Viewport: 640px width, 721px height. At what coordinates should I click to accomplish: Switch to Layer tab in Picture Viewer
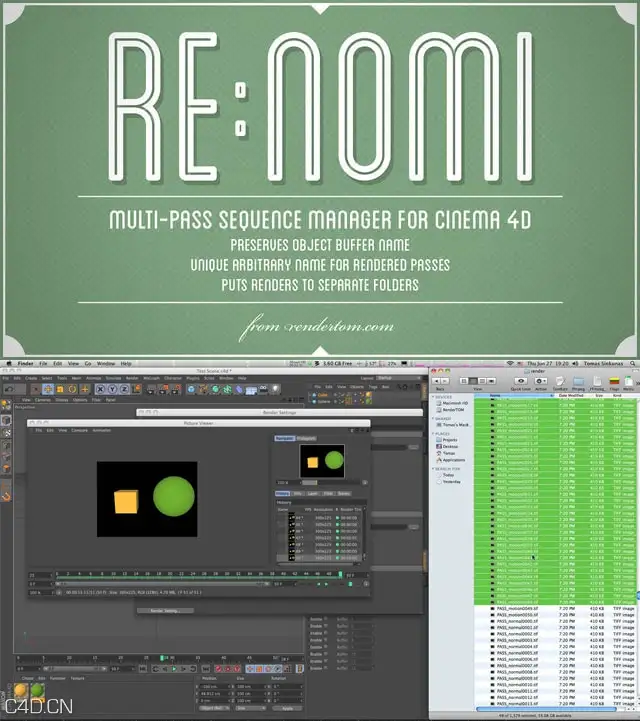point(313,493)
